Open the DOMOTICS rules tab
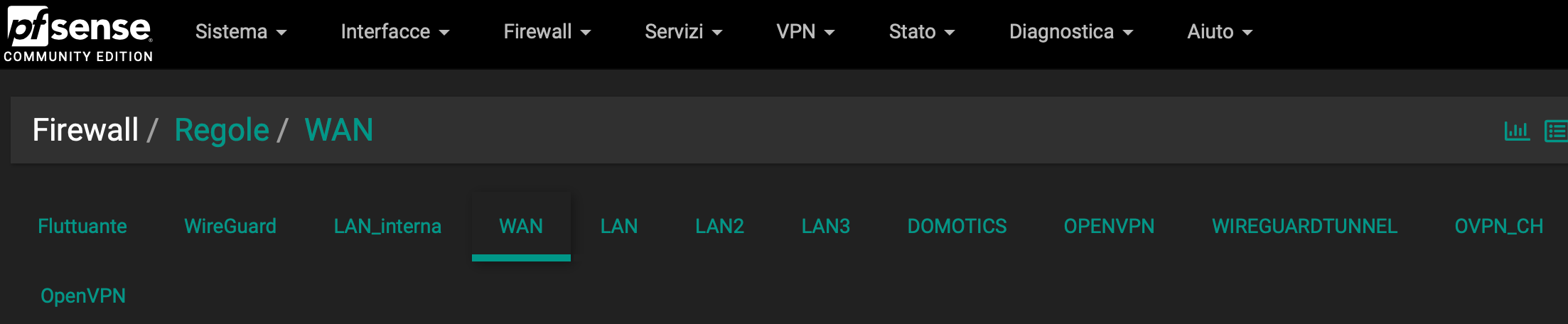 (957, 226)
